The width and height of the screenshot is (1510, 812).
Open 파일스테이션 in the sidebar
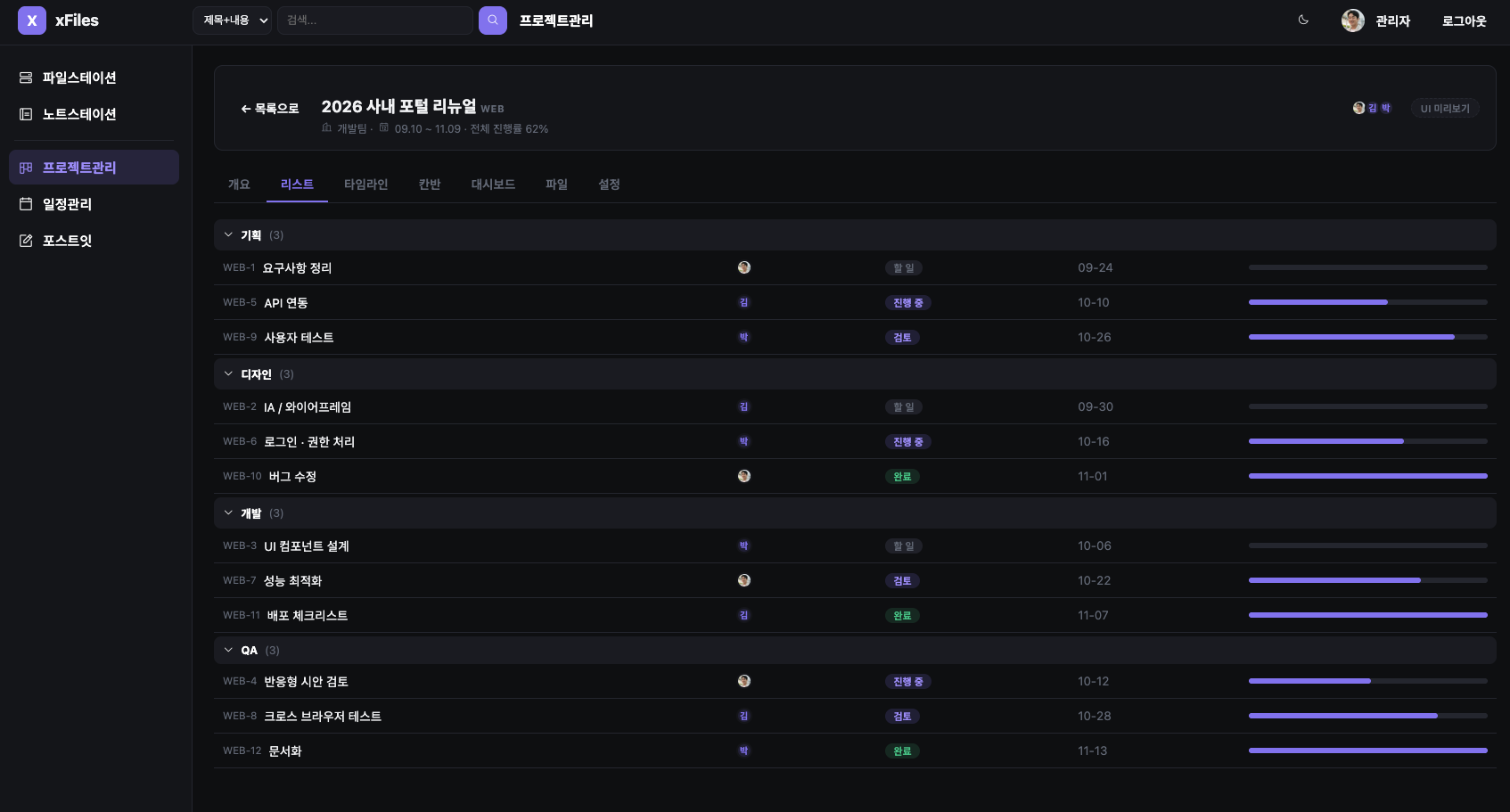94,78
